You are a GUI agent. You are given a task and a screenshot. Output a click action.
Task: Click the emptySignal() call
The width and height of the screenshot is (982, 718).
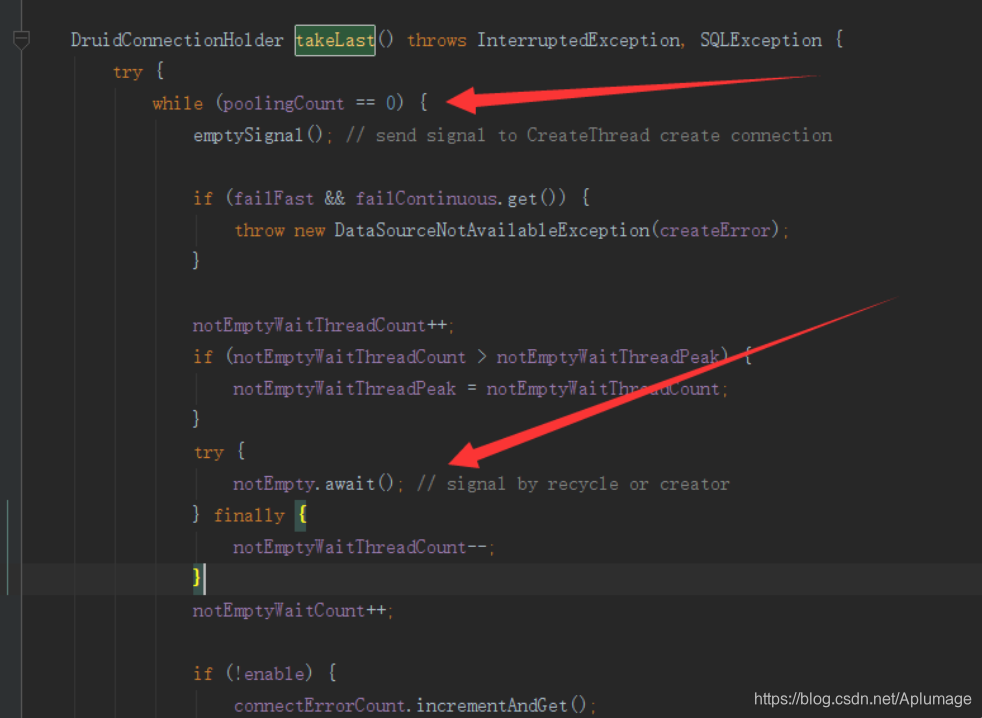coord(258,135)
